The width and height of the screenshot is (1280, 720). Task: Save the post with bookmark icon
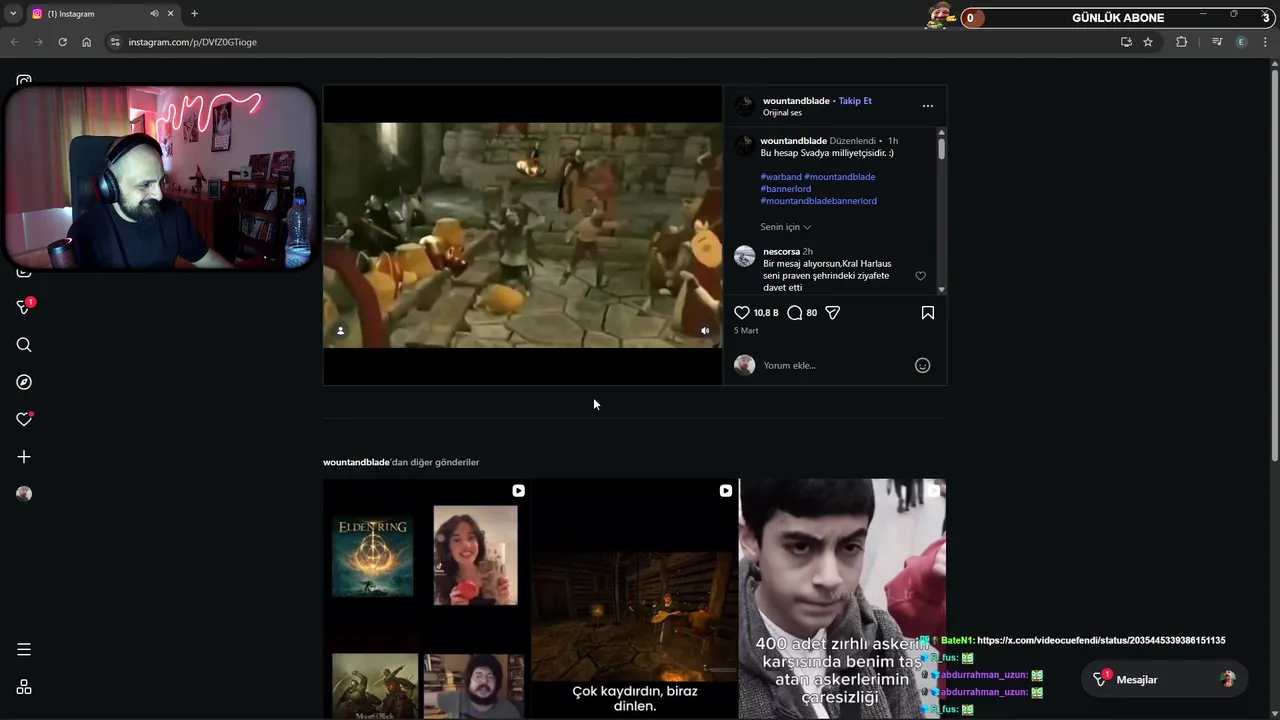click(928, 313)
